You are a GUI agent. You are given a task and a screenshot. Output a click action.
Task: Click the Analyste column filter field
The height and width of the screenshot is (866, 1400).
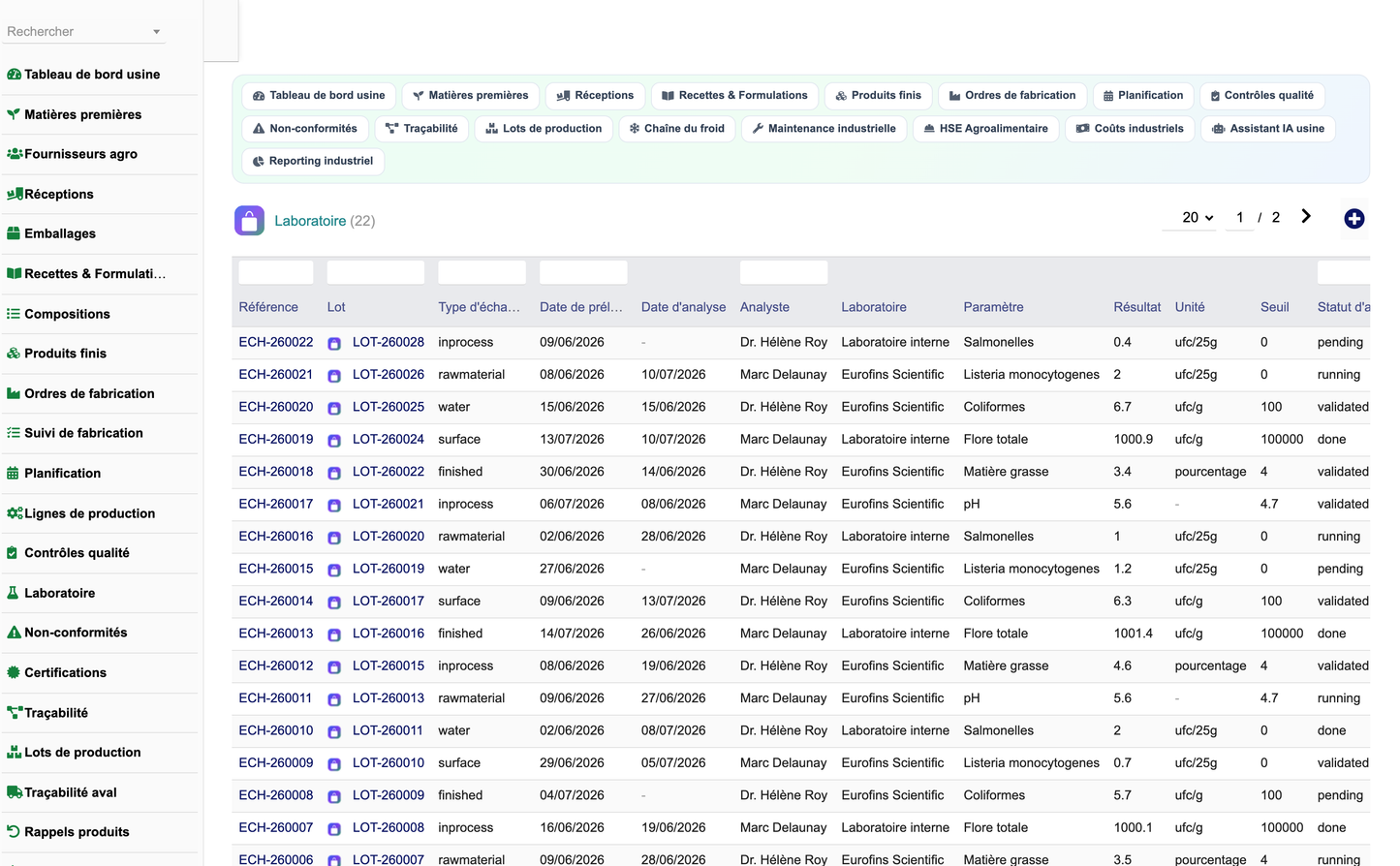[784, 272]
